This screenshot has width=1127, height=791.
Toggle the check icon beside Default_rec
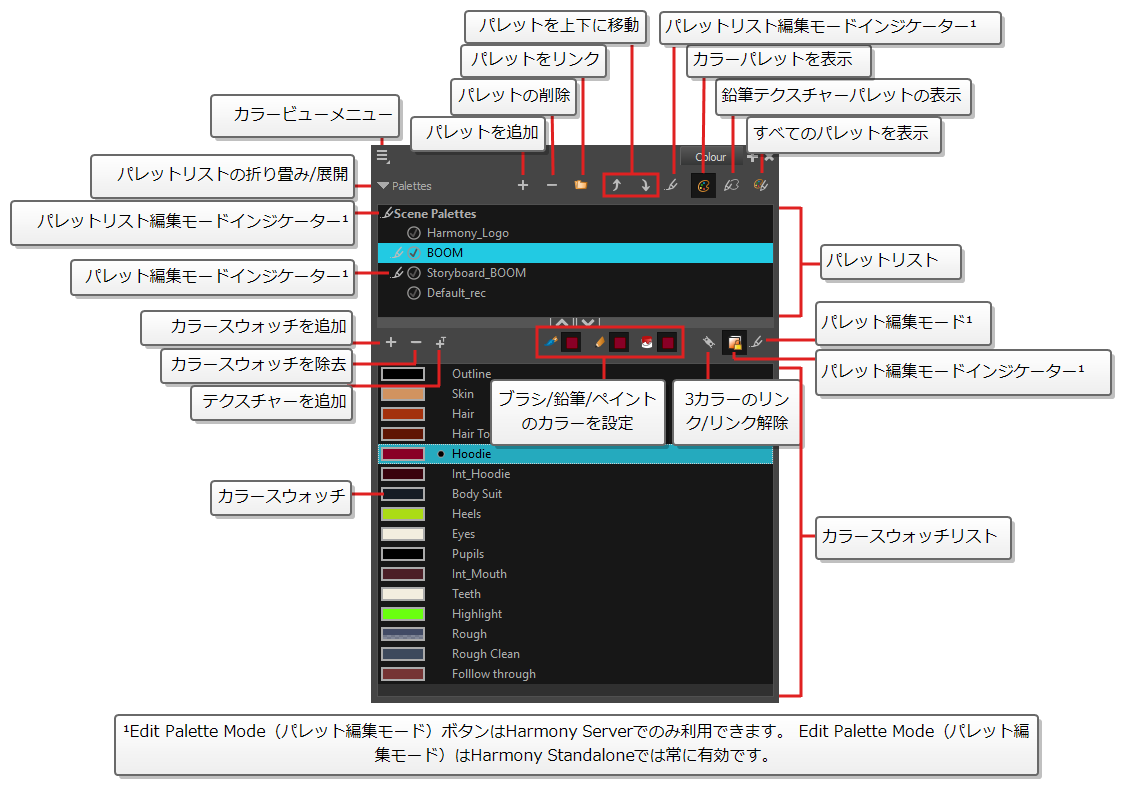(413, 293)
